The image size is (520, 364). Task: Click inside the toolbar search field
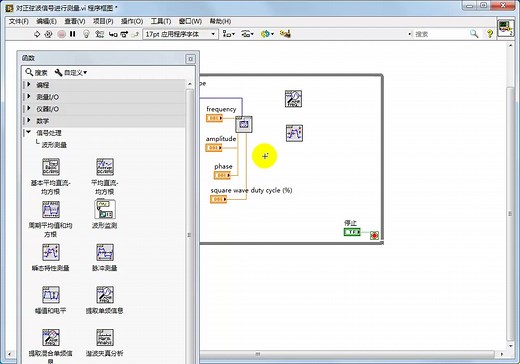pos(440,34)
